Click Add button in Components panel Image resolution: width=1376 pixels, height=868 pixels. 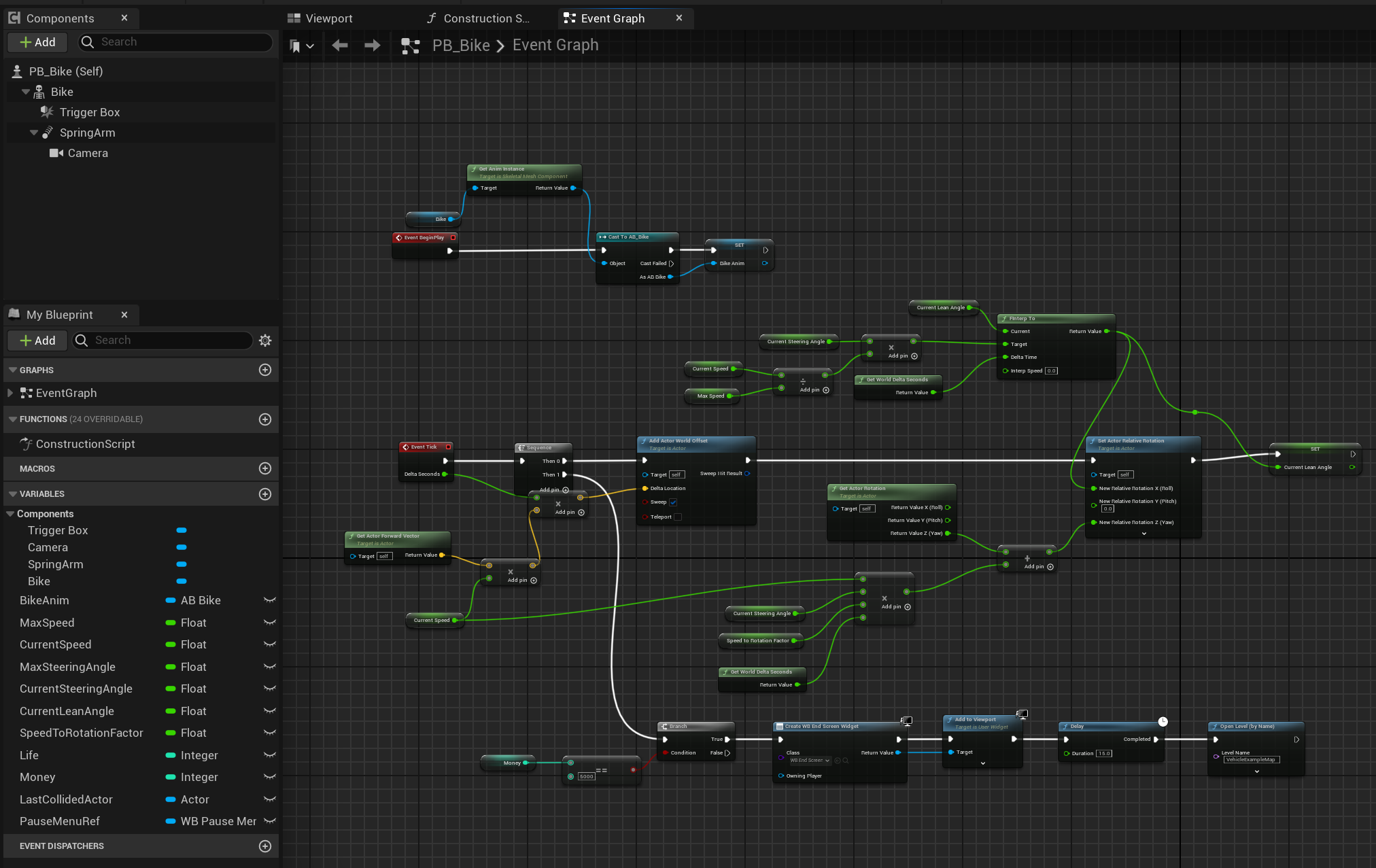click(x=37, y=42)
